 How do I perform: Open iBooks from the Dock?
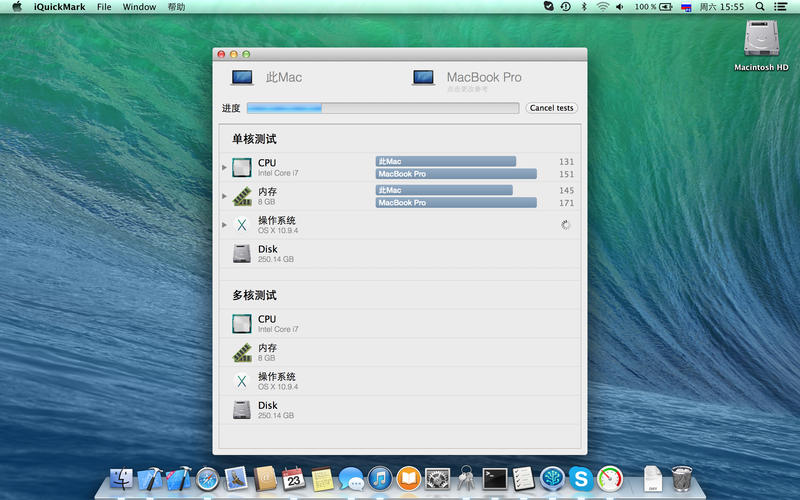click(409, 479)
